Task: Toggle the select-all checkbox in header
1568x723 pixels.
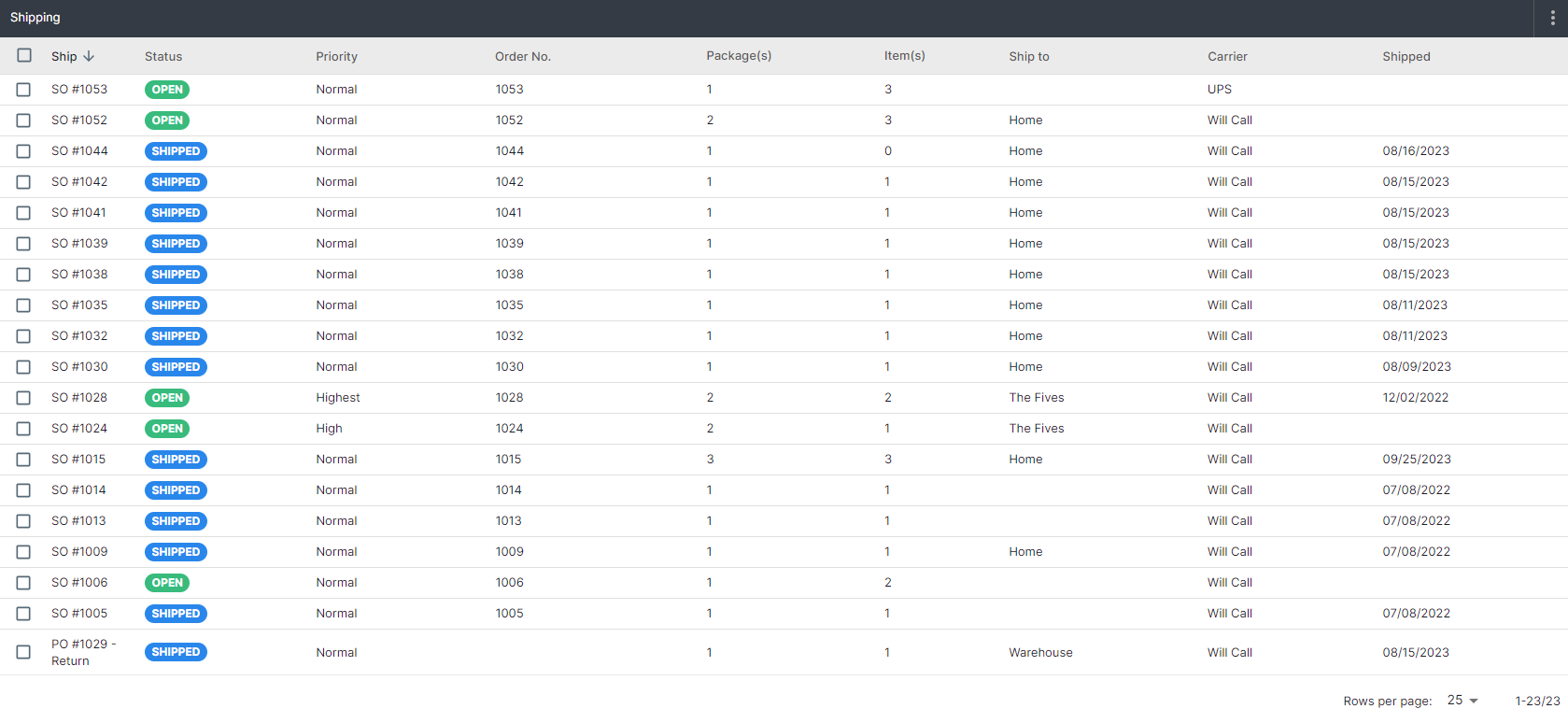Action: (x=24, y=55)
